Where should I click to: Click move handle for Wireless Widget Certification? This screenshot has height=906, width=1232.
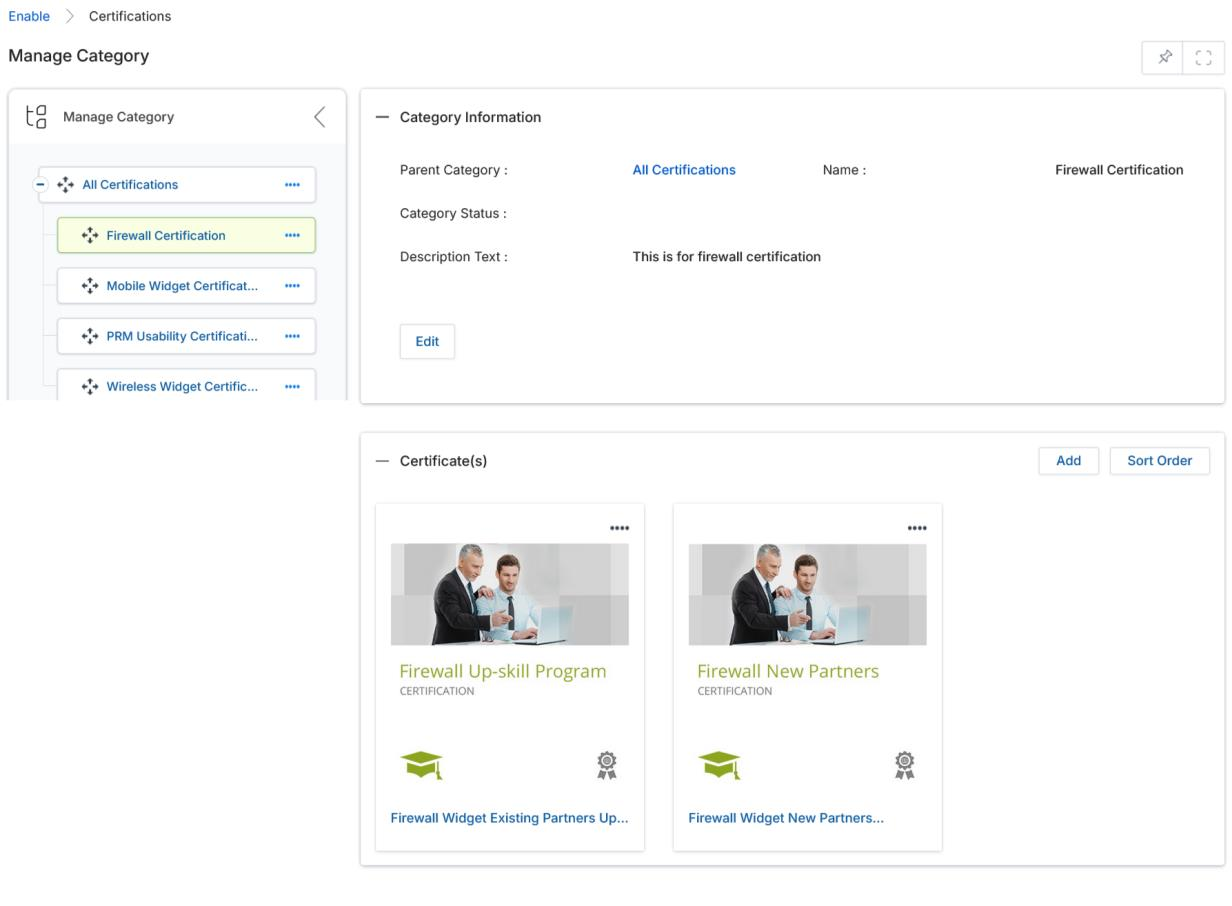90,387
